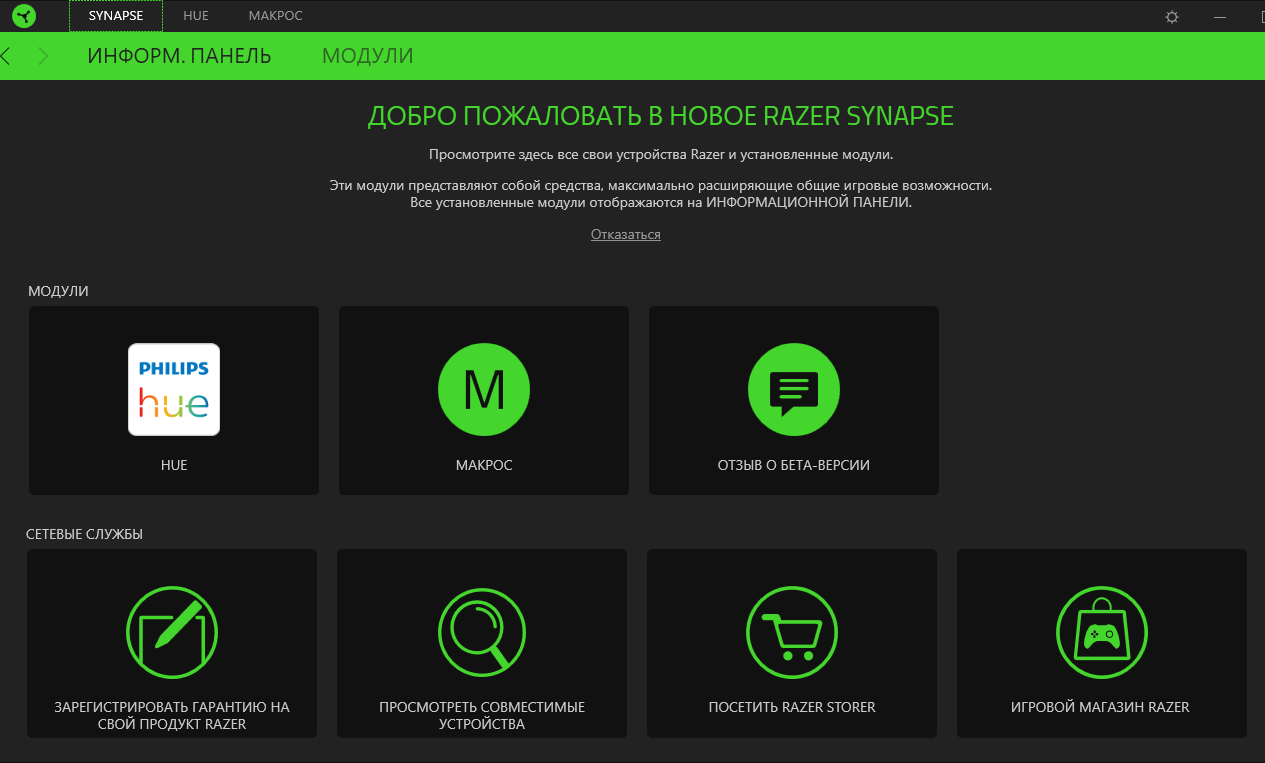
Task: Go back with the left arrow
Action: (6, 56)
